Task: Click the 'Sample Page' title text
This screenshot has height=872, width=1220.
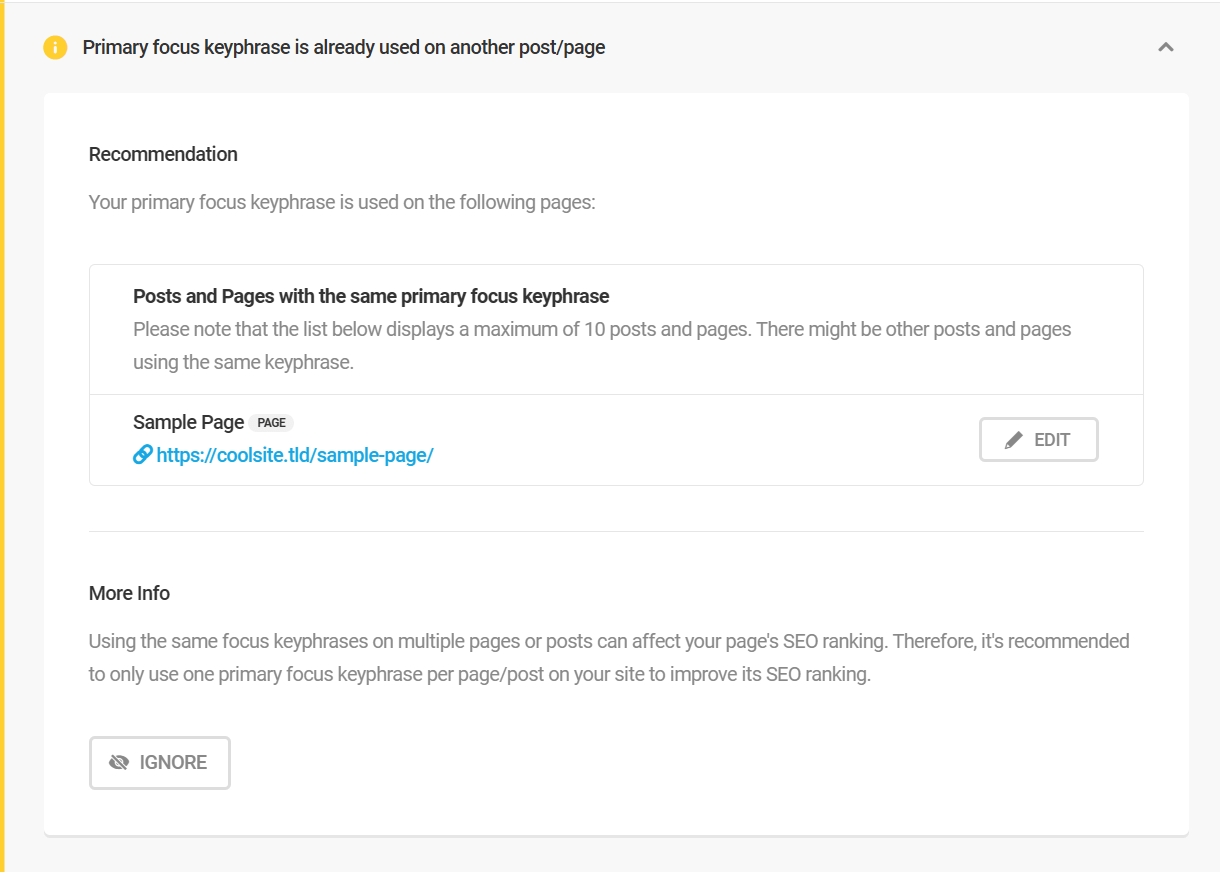Action: pyautogui.click(x=188, y=423)
